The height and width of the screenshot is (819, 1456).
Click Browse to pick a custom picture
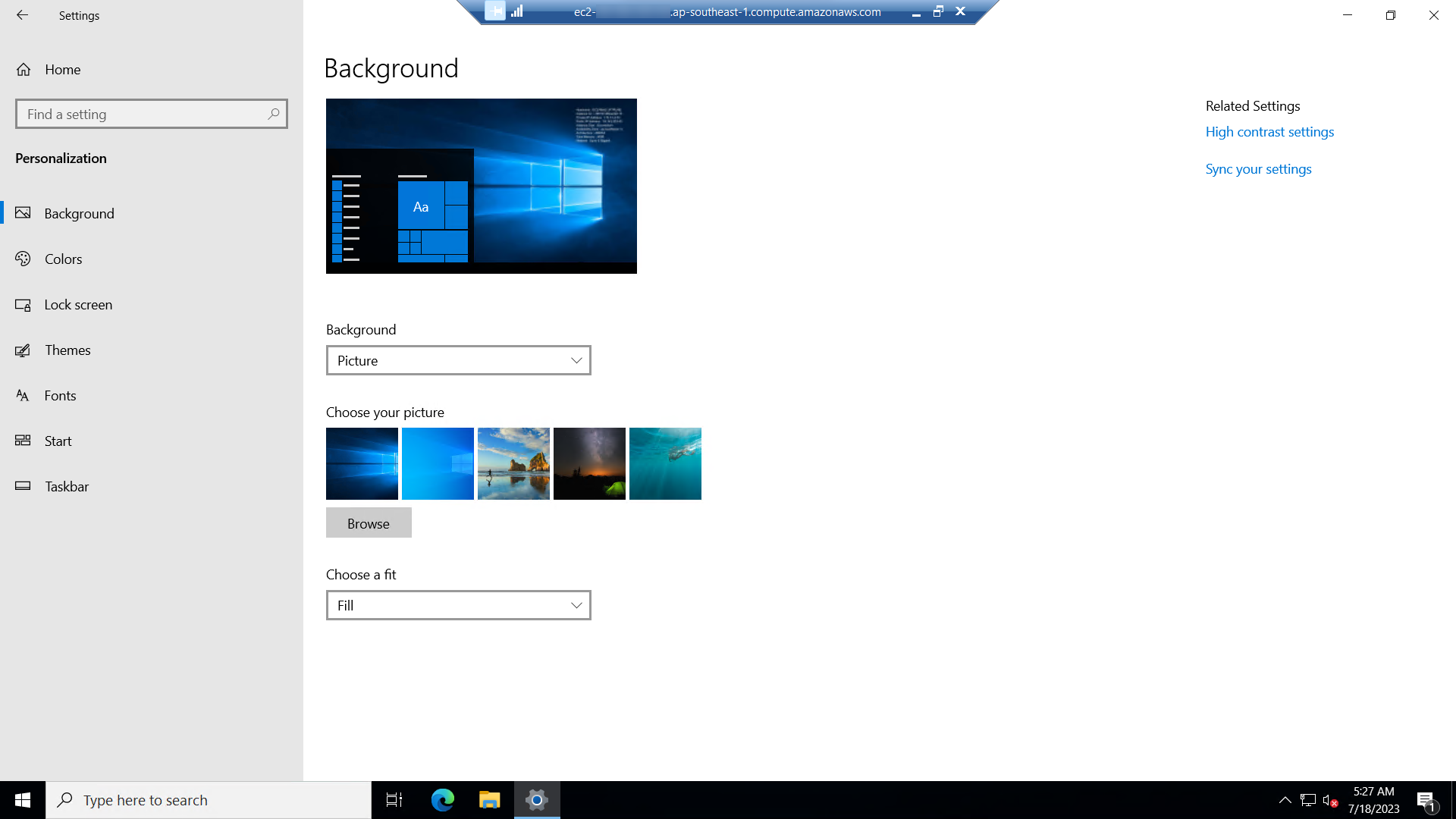point(368,522)
